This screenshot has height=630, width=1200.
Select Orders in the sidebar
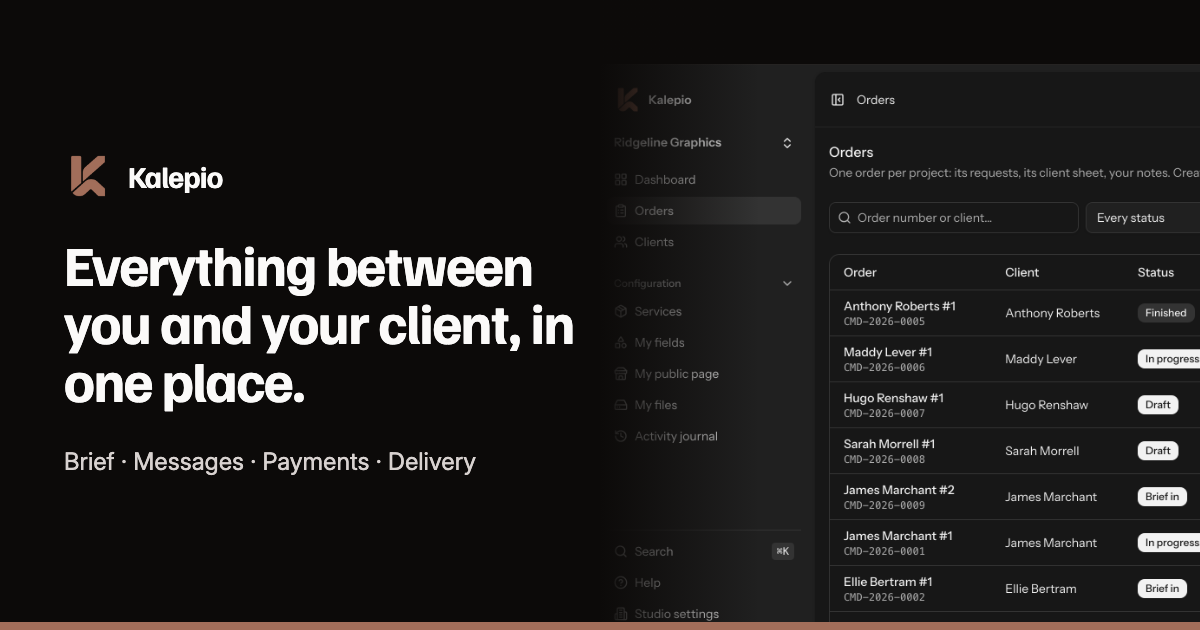tap(704, 211)
